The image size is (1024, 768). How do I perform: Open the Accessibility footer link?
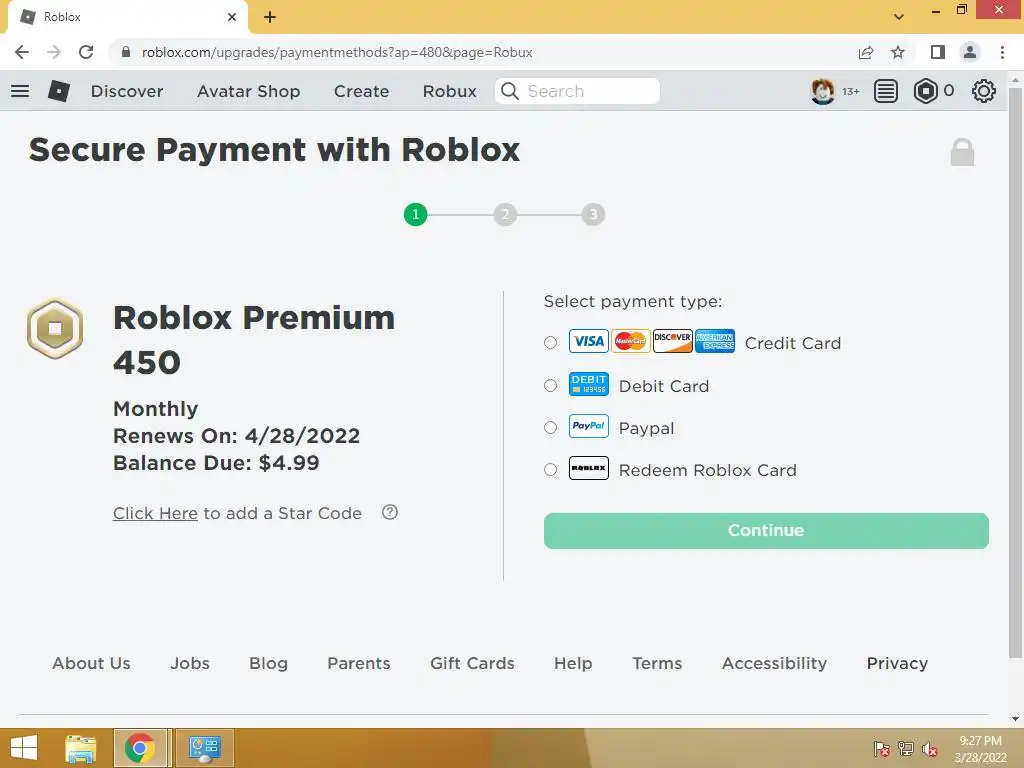coord(774,663)
